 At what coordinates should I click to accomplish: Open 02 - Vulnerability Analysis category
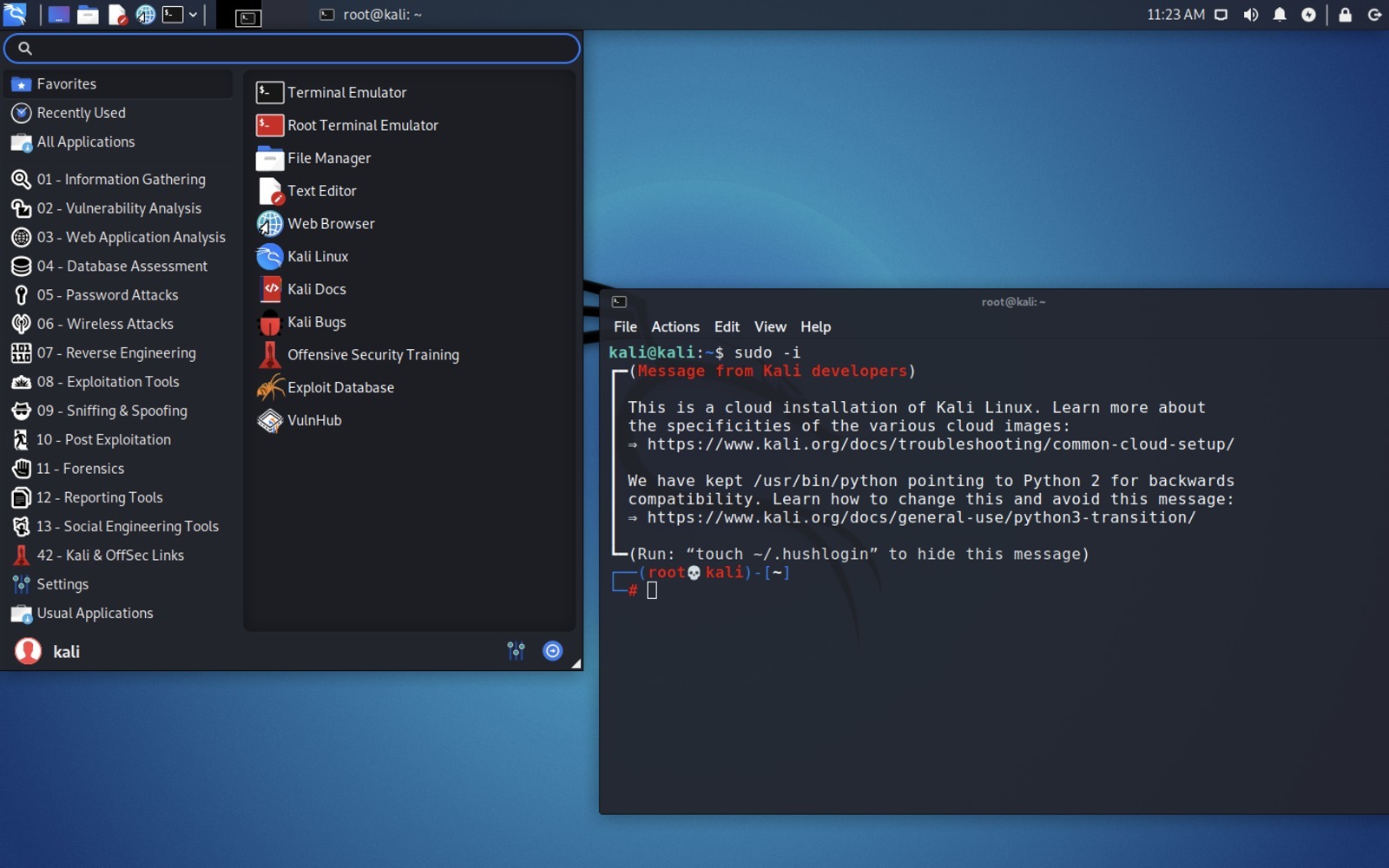pos(118,208)
